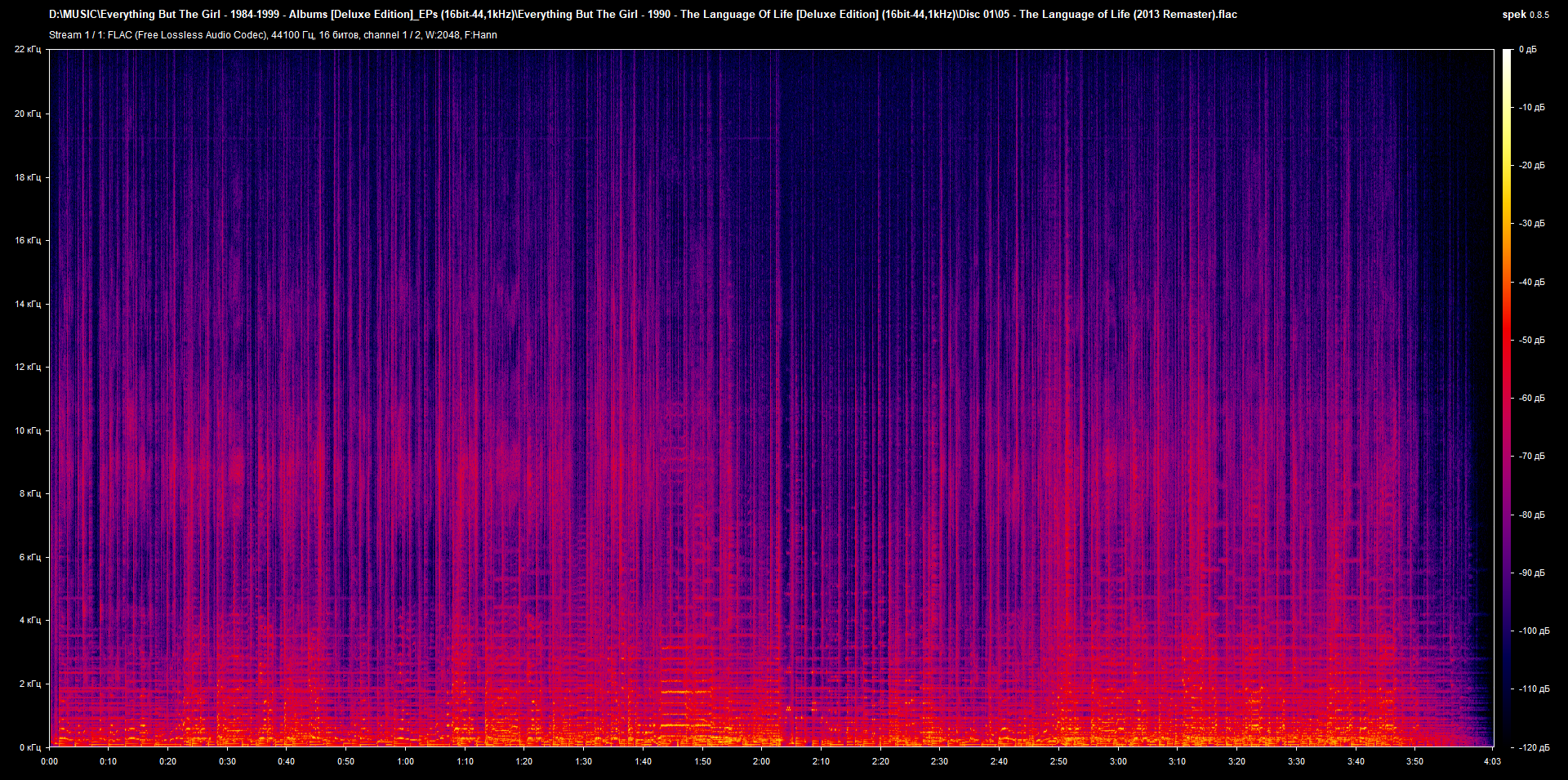Click the '18 кГц' frequency axis label
The width and height of the screenshot is (1568, 780).
tap(28, 177)
